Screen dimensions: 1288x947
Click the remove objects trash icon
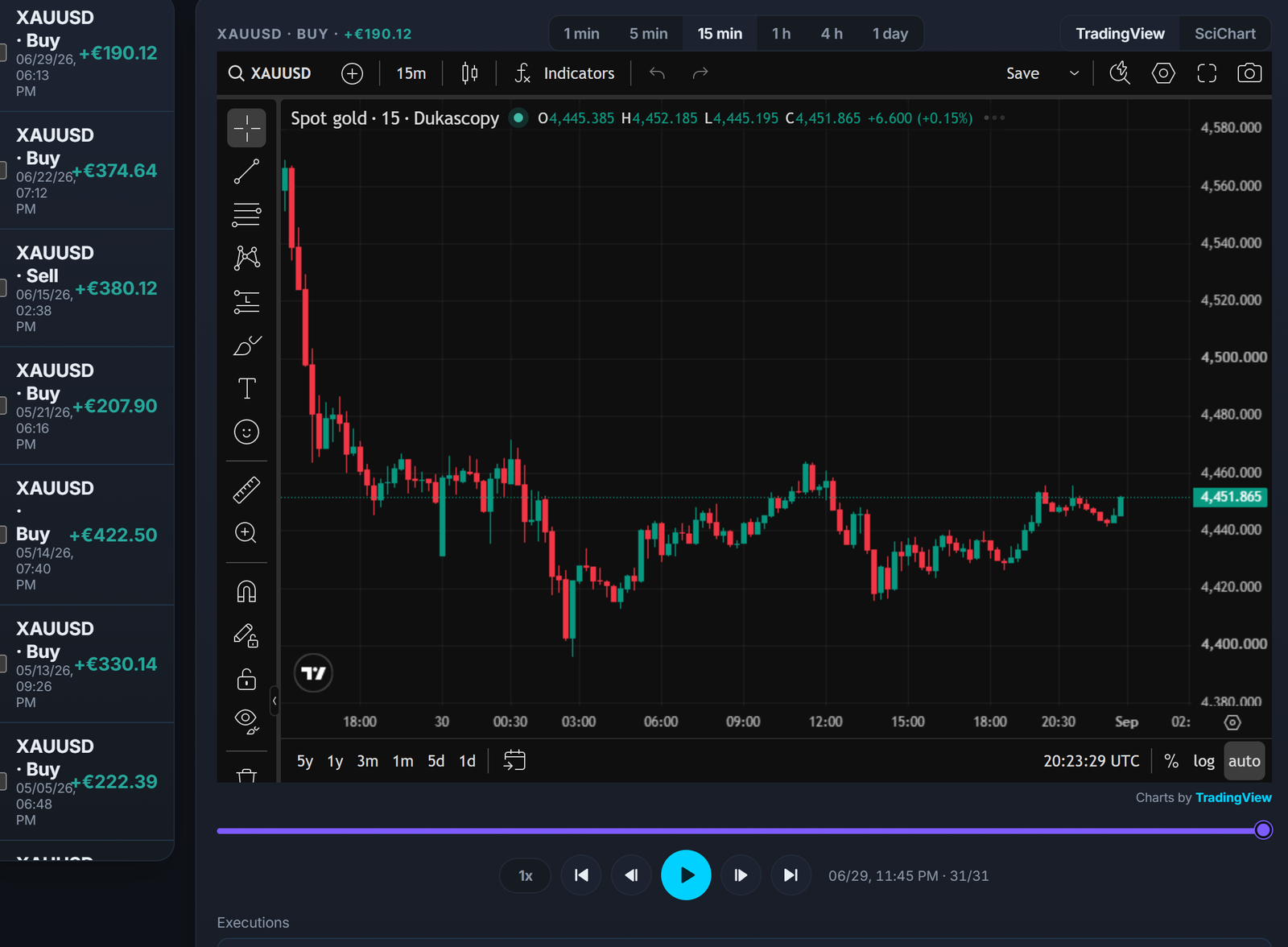[246, 775]
